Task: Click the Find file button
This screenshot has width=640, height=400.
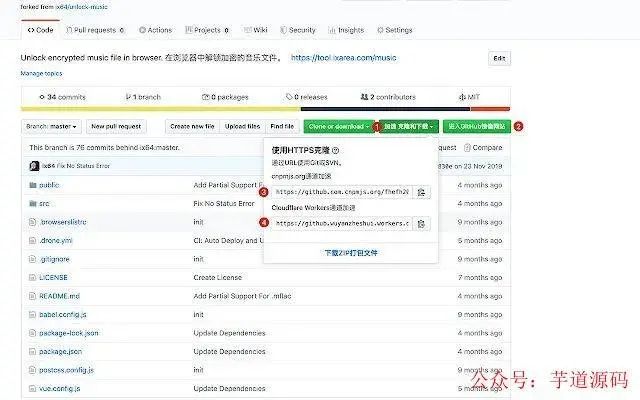Action: tap(282, 127)
